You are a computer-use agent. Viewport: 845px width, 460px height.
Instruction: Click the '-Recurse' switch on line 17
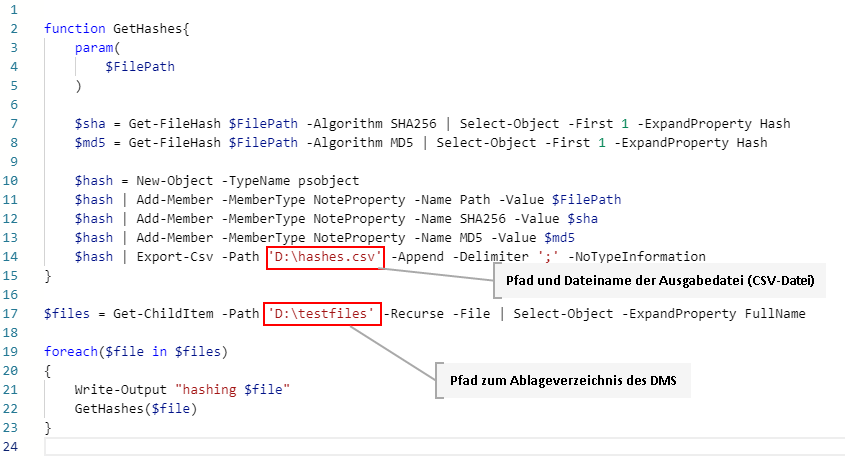click(413, 313)
